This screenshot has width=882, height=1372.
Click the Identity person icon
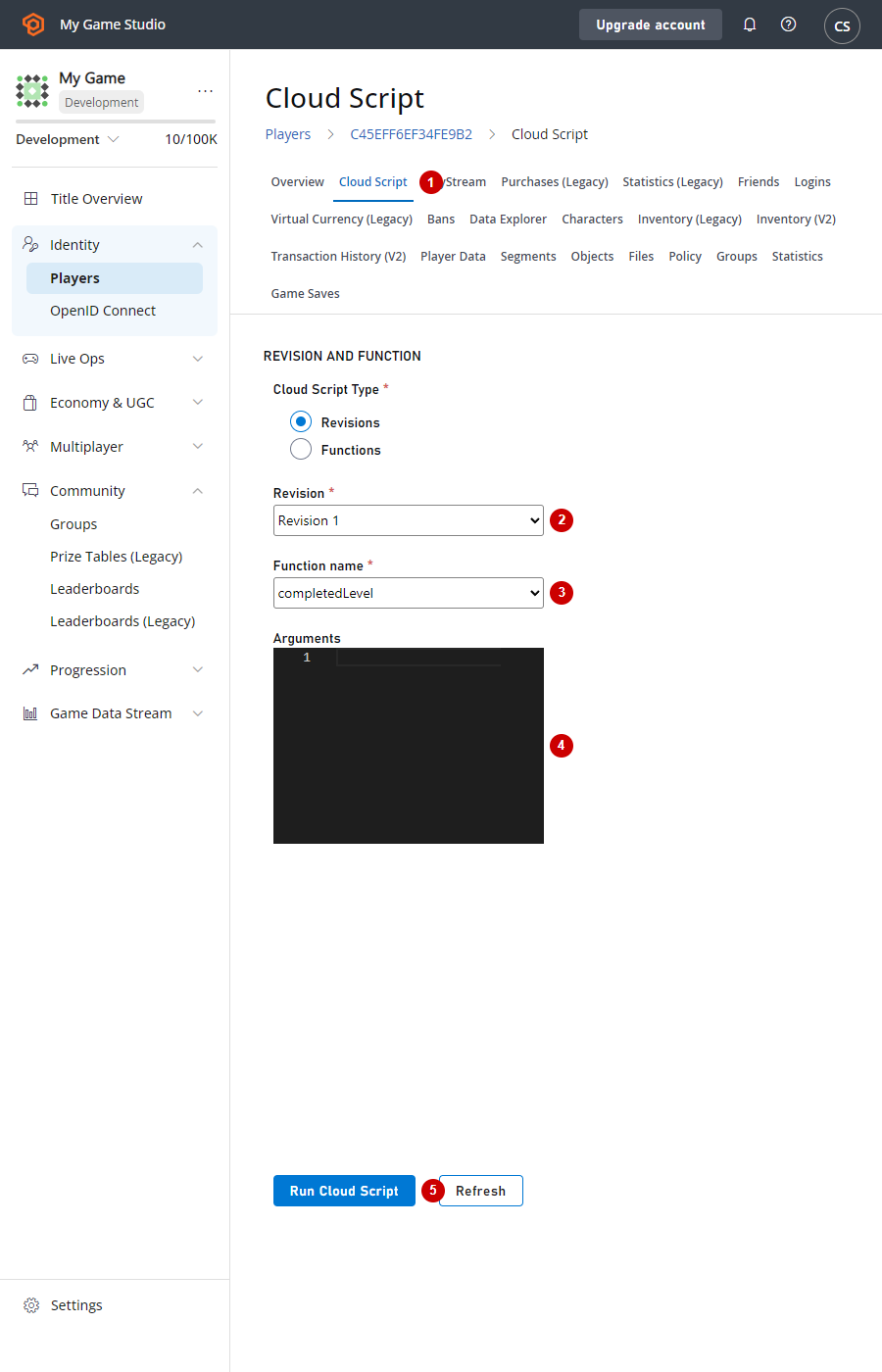(31, 244)
